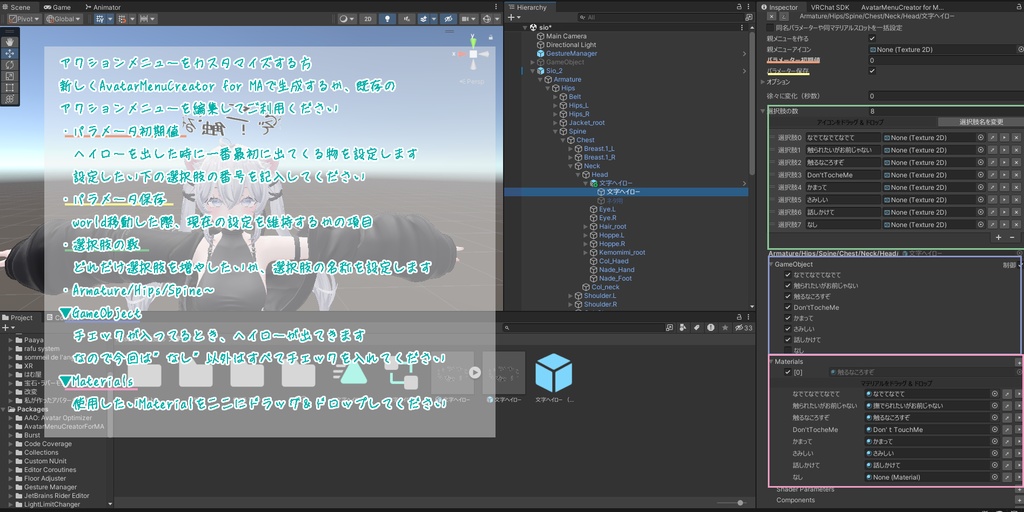The height and width of the screenshot is (512, 1024).
Task: Open material picker for さみしい row
Action: coord(994,453)
